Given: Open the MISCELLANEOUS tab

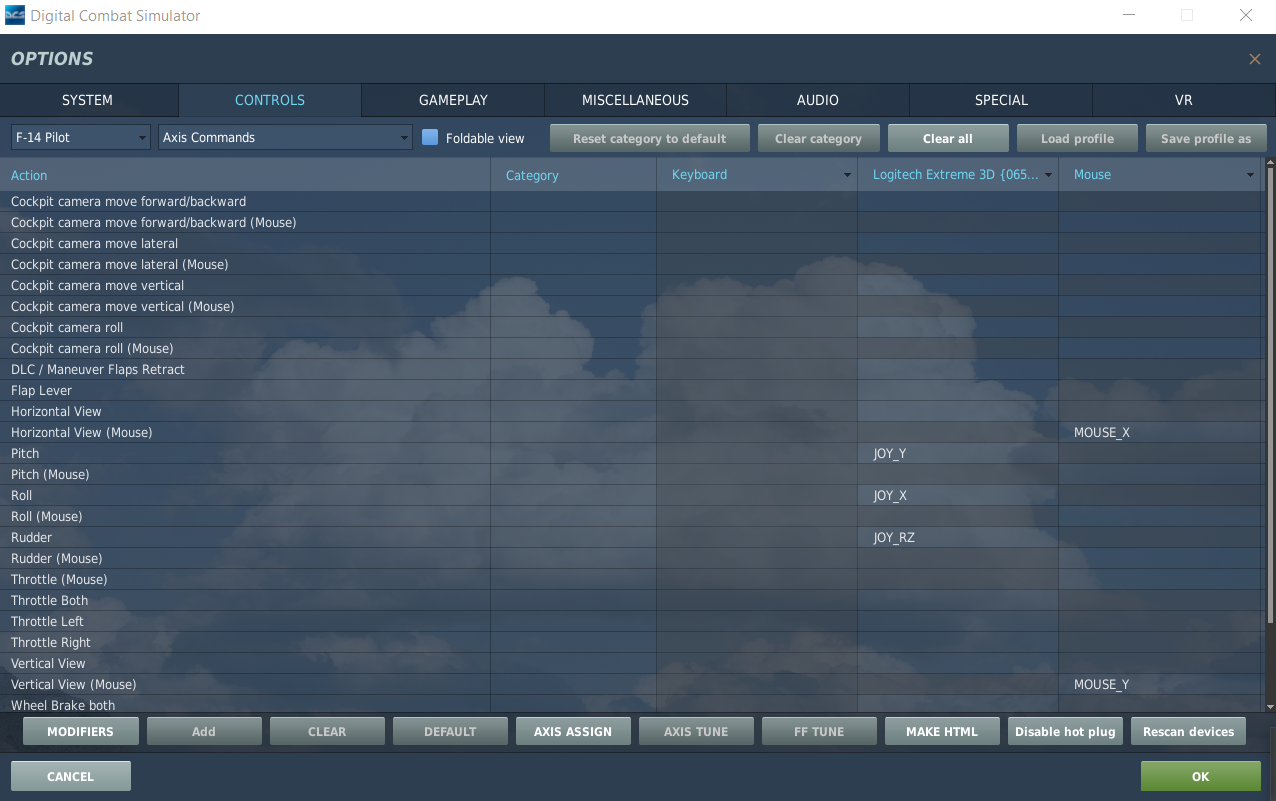Looking at the screenshot, I should coord(636,100).
